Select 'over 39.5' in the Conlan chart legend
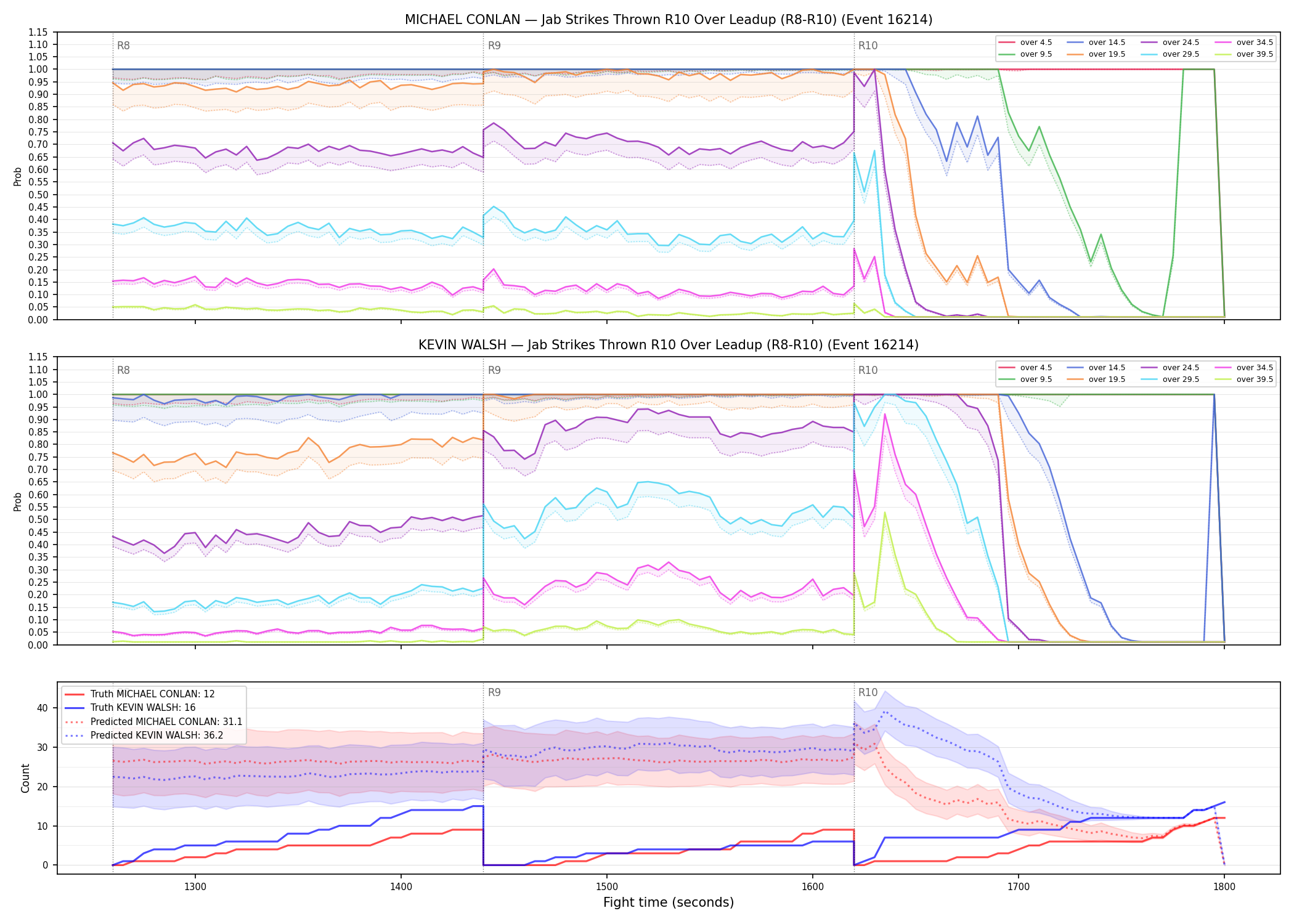1294x924 pixels. tap(1244, 54)
